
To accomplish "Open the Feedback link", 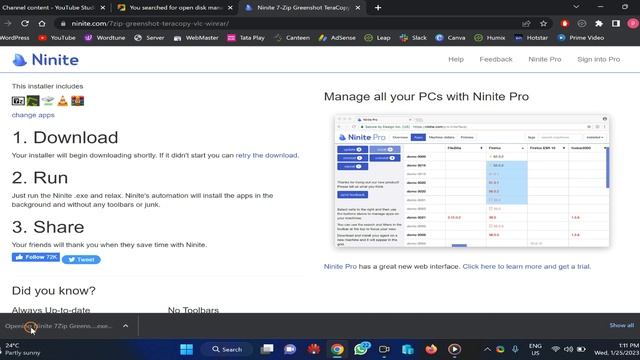I will click(496, 59).
